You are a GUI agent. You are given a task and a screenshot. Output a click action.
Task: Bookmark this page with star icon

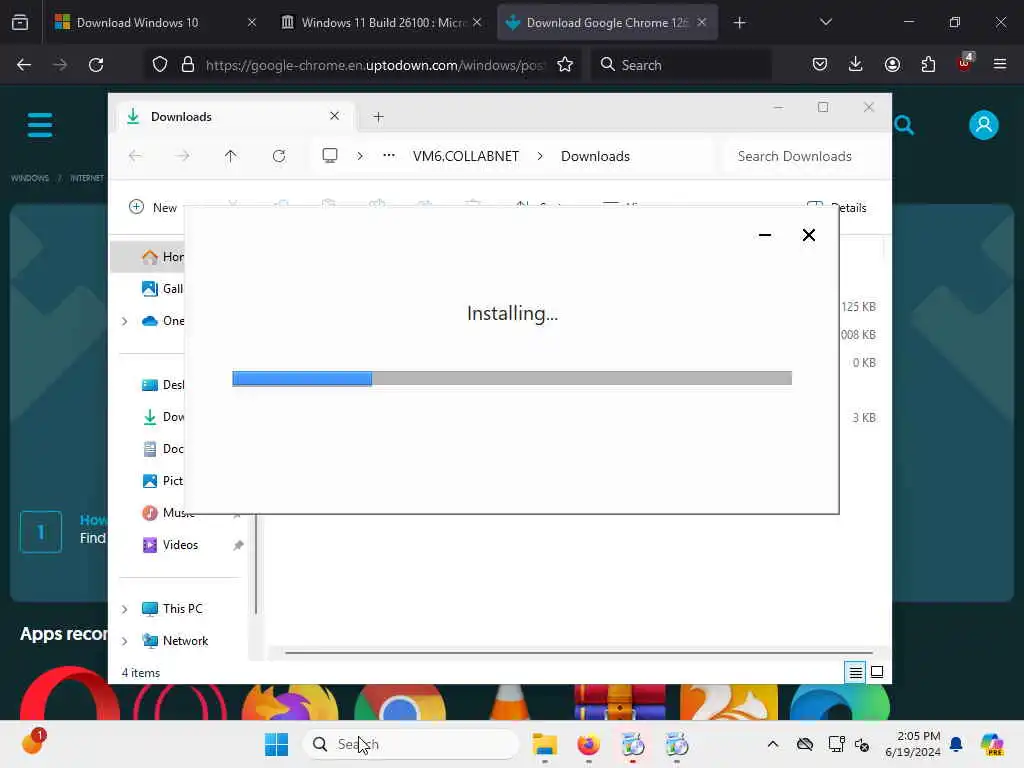pyautogui.click(x=565, y=65)
